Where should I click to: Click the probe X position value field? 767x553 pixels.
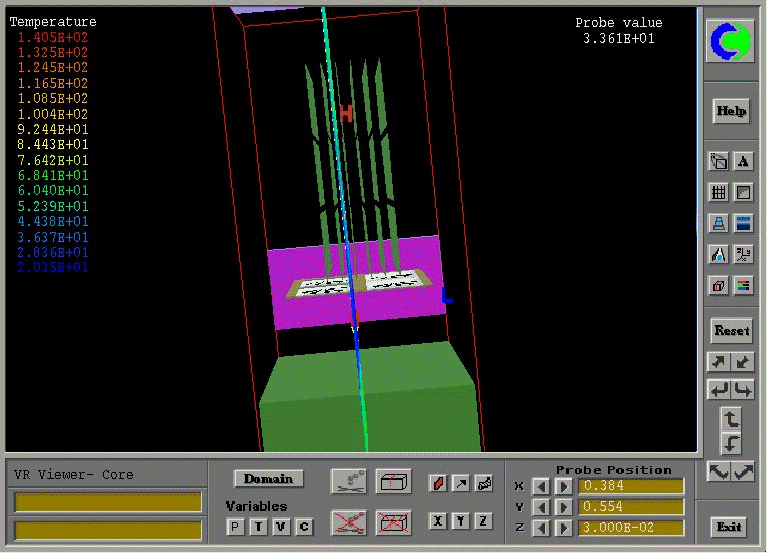click(632, 487)
